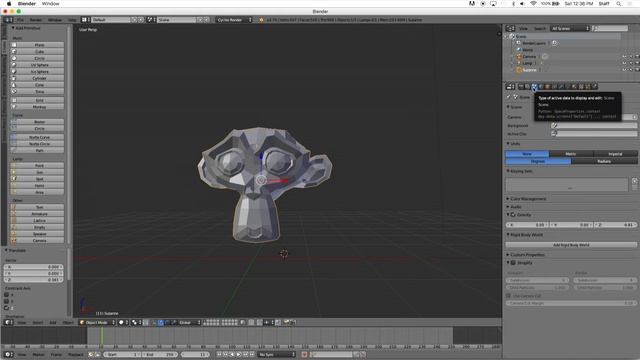This screenshot has width=640, height=360.
Task: Click the OpenGL render image icon
Action: coord(287,322)
